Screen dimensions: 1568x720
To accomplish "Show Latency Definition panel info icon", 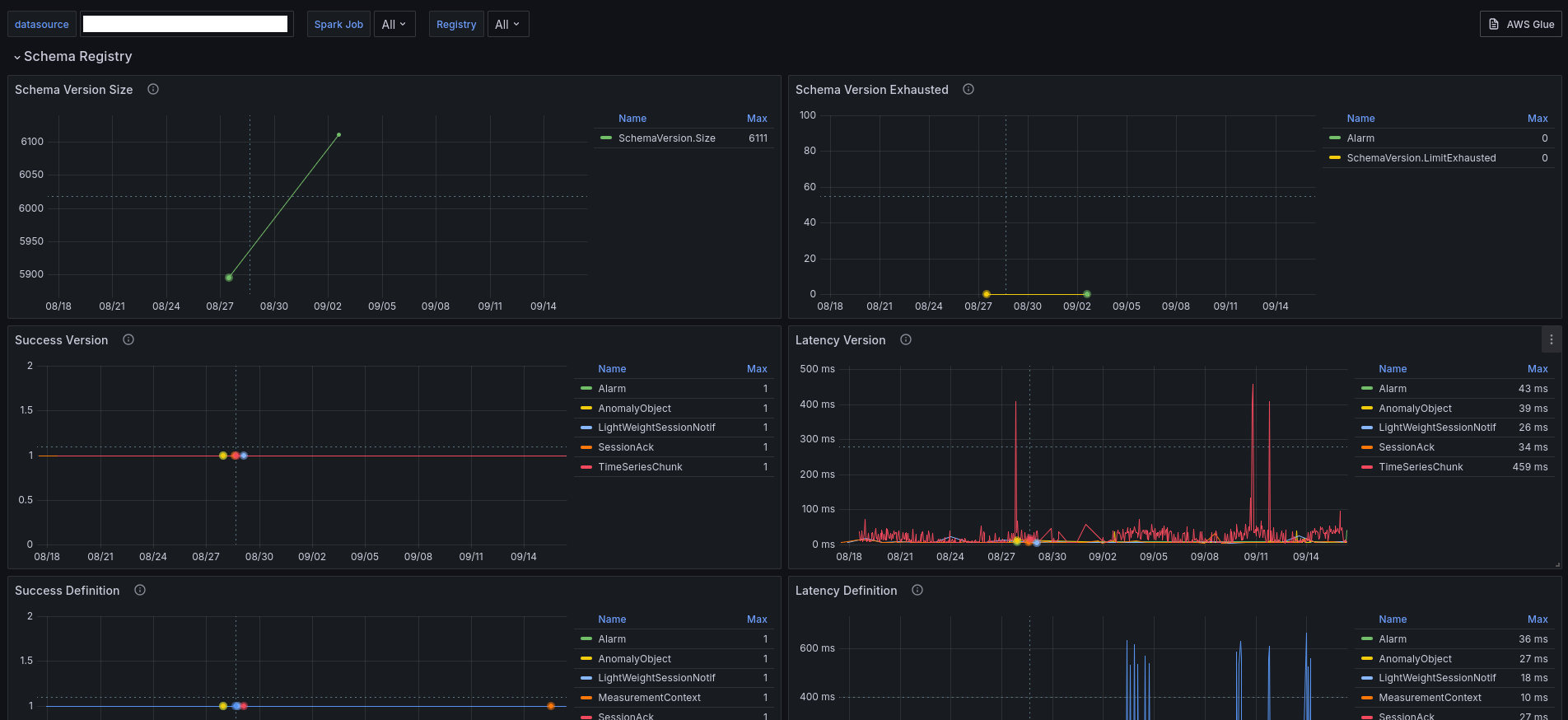I will [917, 590].
